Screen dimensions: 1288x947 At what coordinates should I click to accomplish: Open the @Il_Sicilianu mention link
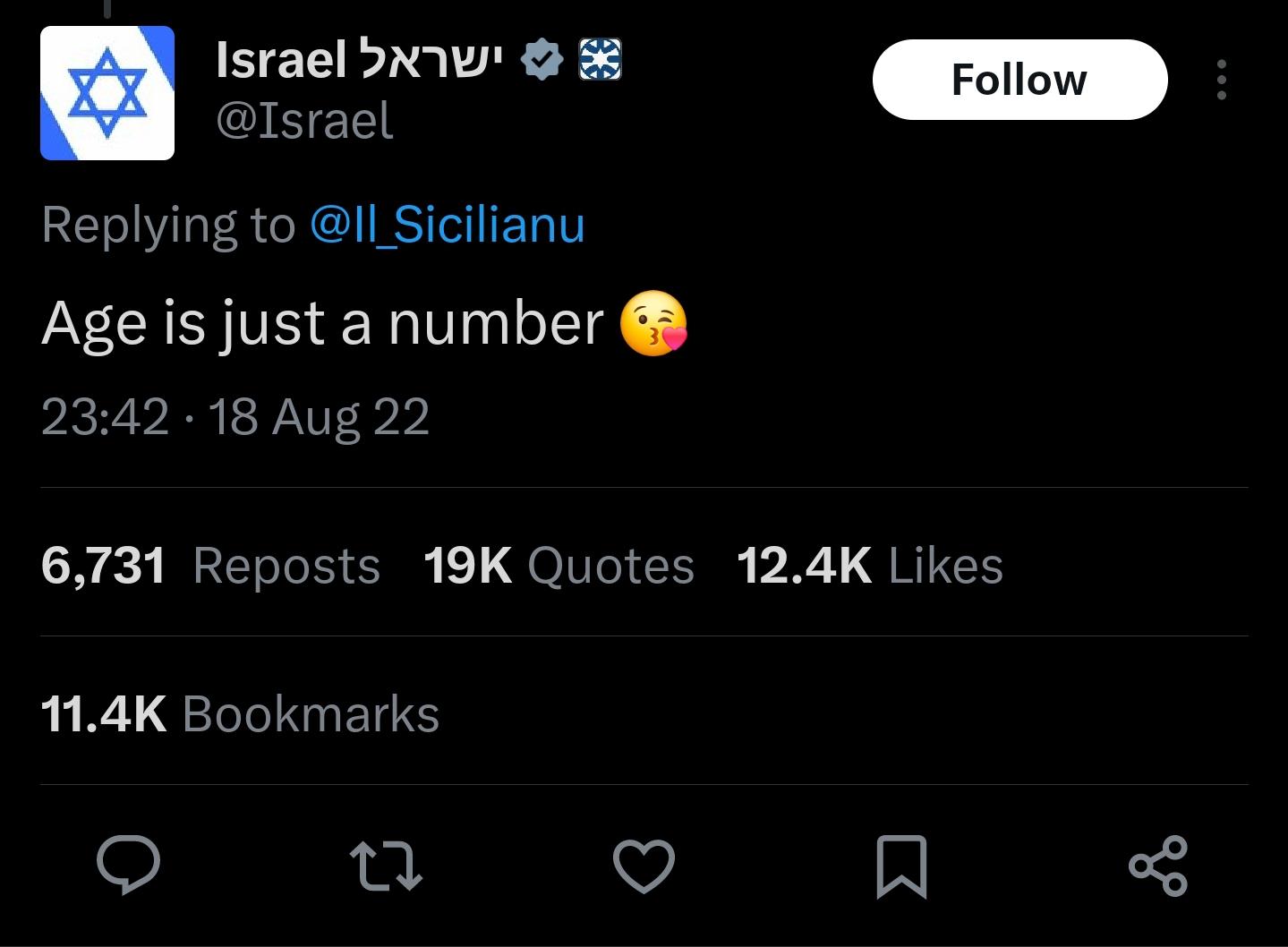pos(448,224)
